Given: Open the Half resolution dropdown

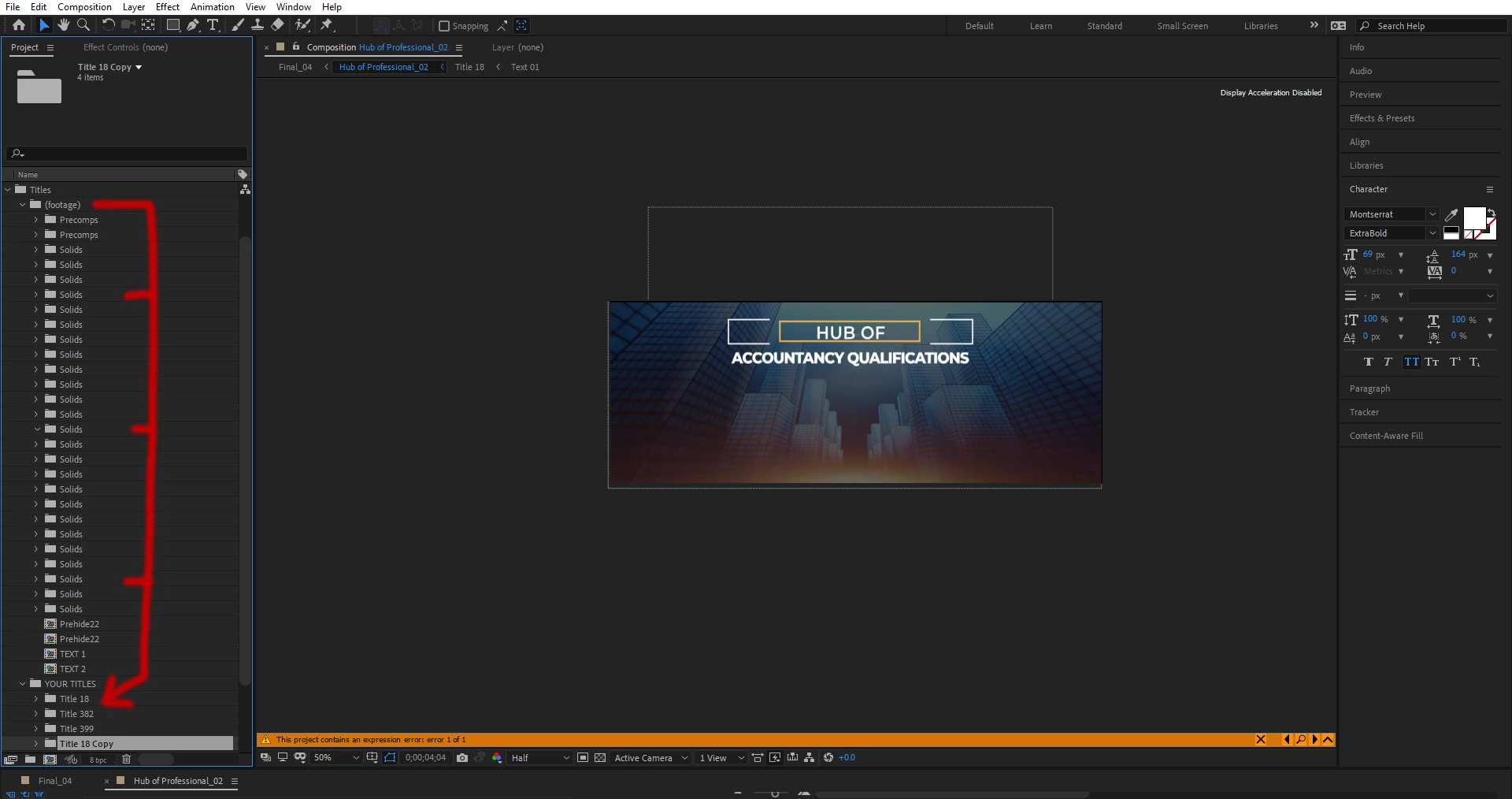Looking at the screenshot, I should point(540,758).
